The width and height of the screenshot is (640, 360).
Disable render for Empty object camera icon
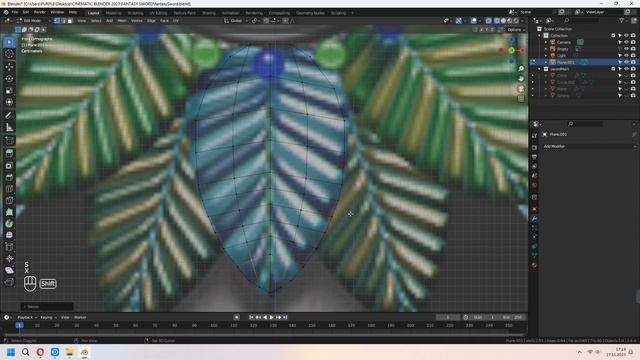(633, 49)
